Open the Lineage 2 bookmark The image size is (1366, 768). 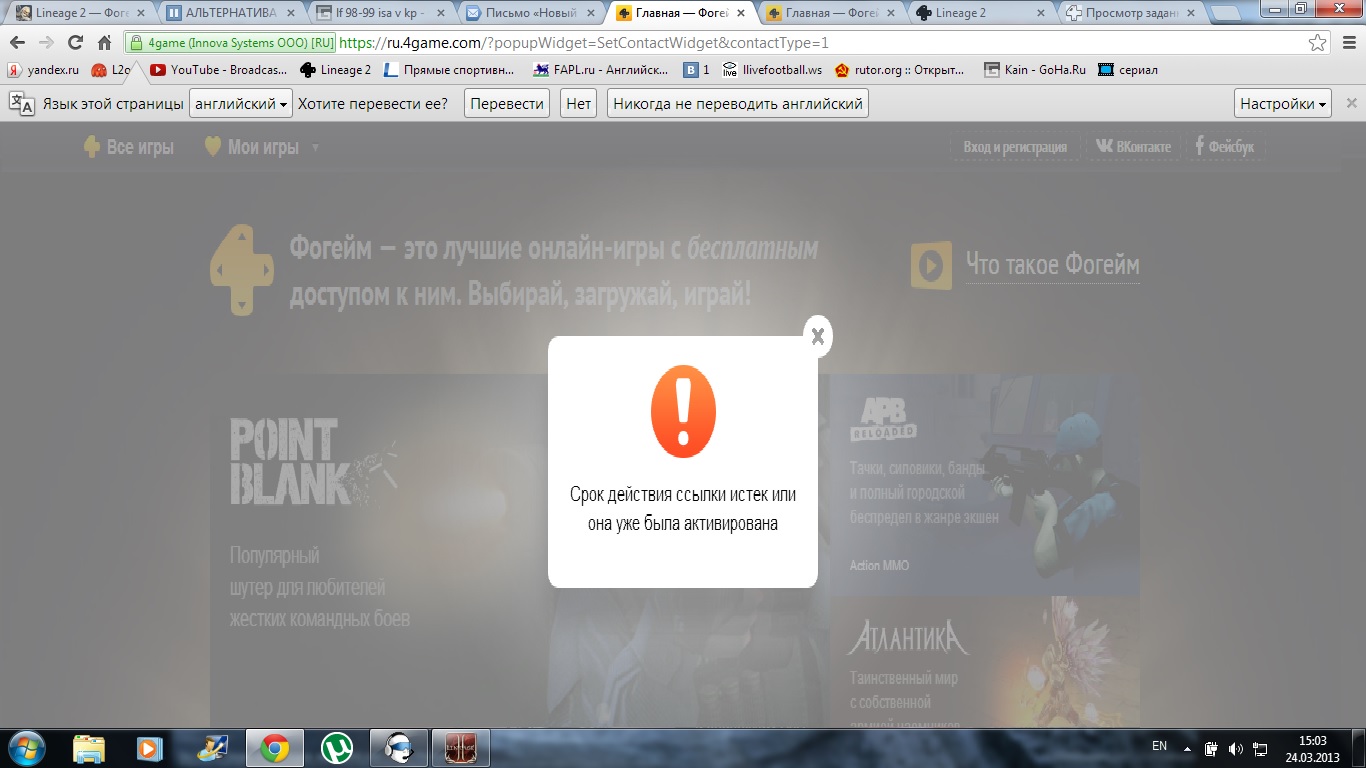point(336,70)
